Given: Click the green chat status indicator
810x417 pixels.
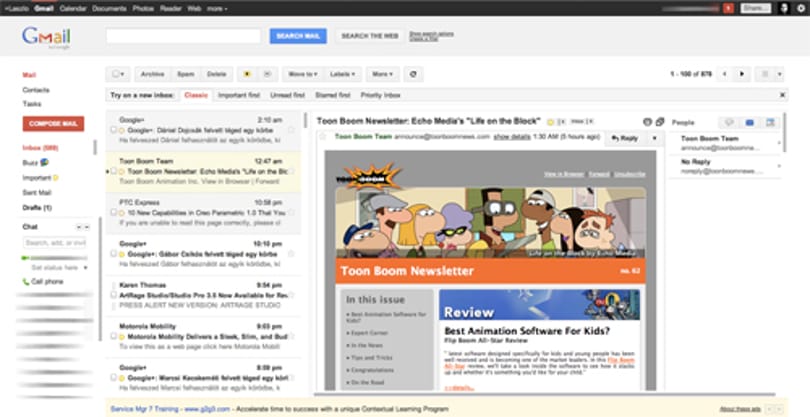Looking at the screenshot, I should 25,257.
